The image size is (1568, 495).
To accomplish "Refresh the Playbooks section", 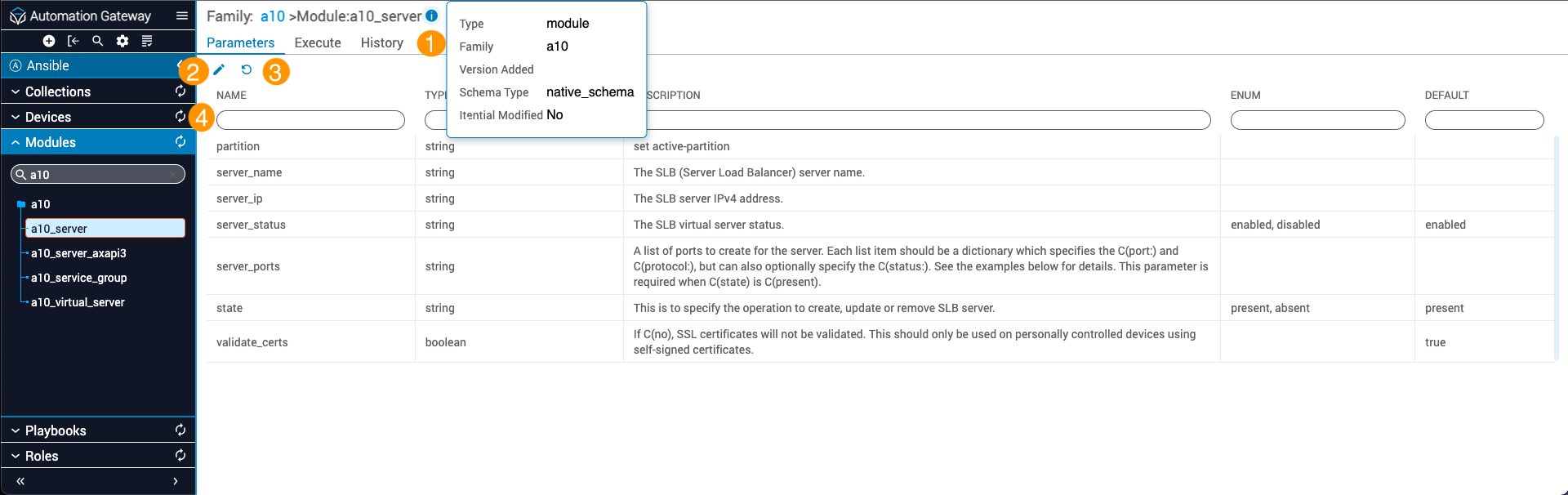I will [x=180, y=430].
